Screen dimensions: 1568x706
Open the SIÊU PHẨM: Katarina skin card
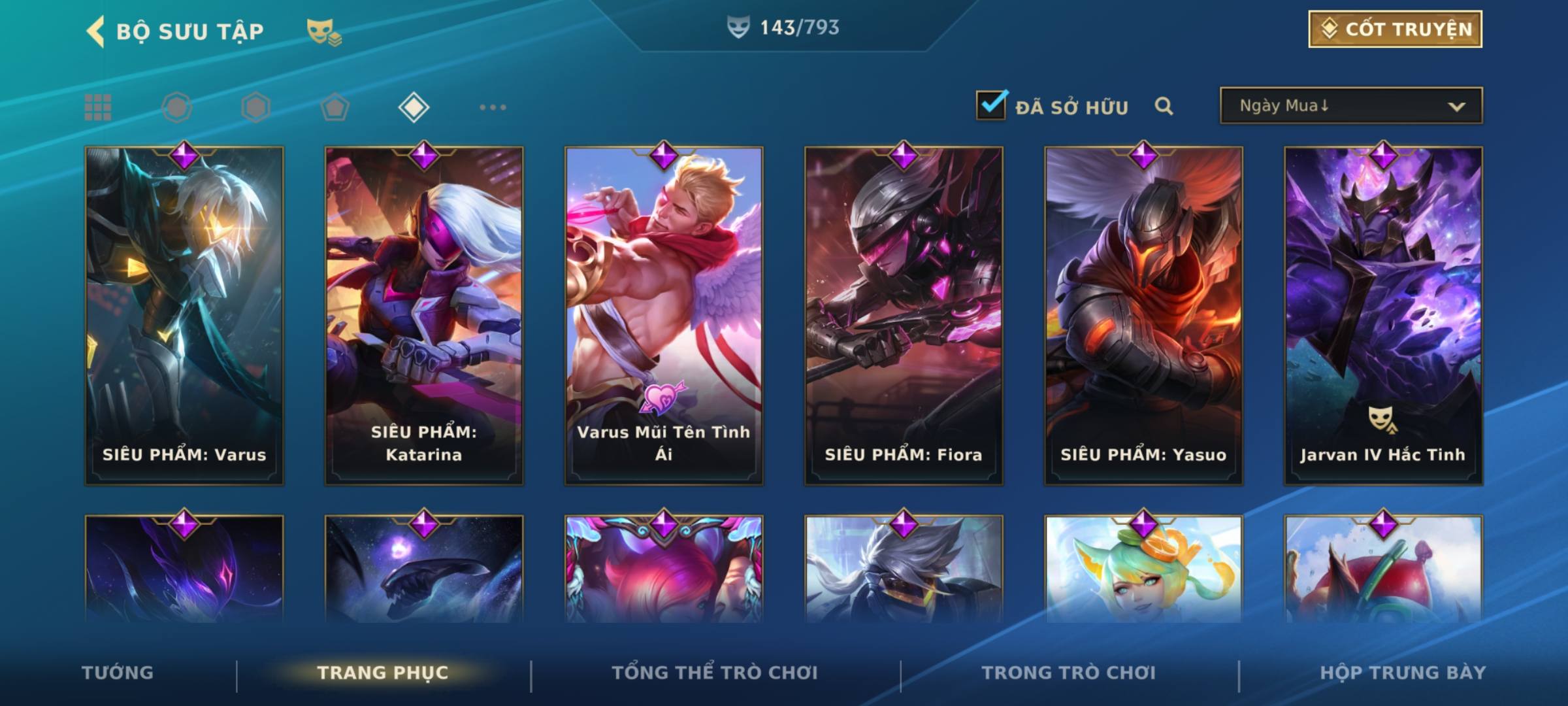click(x=424, y=316)
